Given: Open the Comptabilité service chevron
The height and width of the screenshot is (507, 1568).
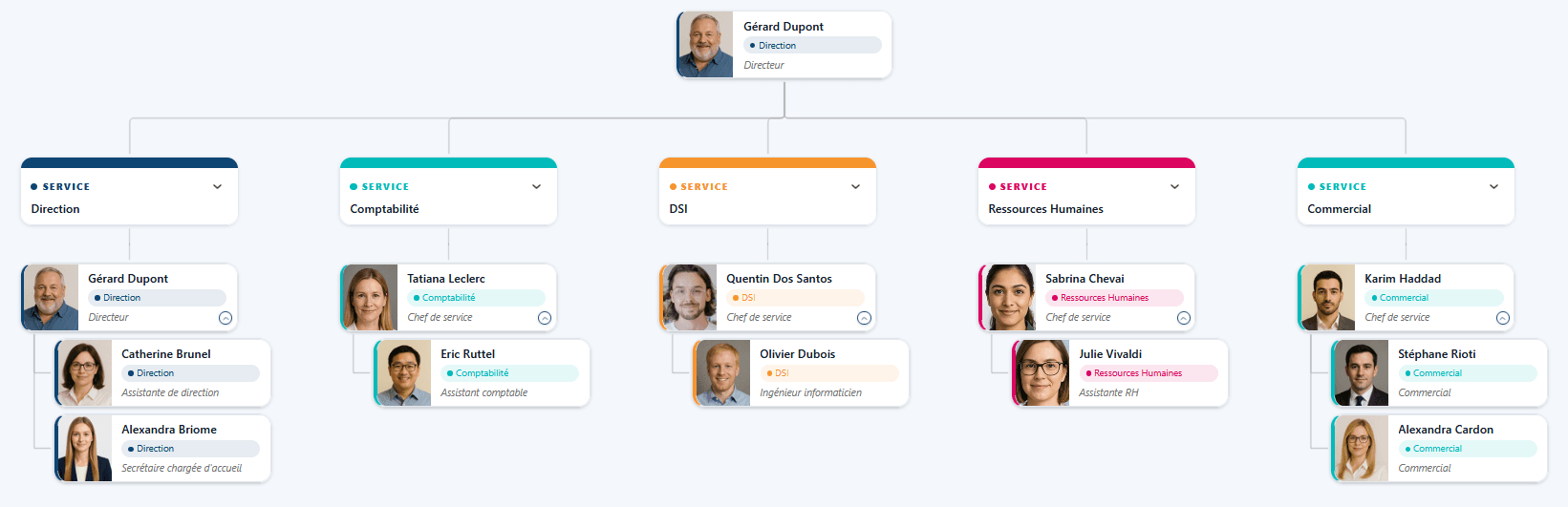Looking at the screenshot, I should (x=537, y=187).
